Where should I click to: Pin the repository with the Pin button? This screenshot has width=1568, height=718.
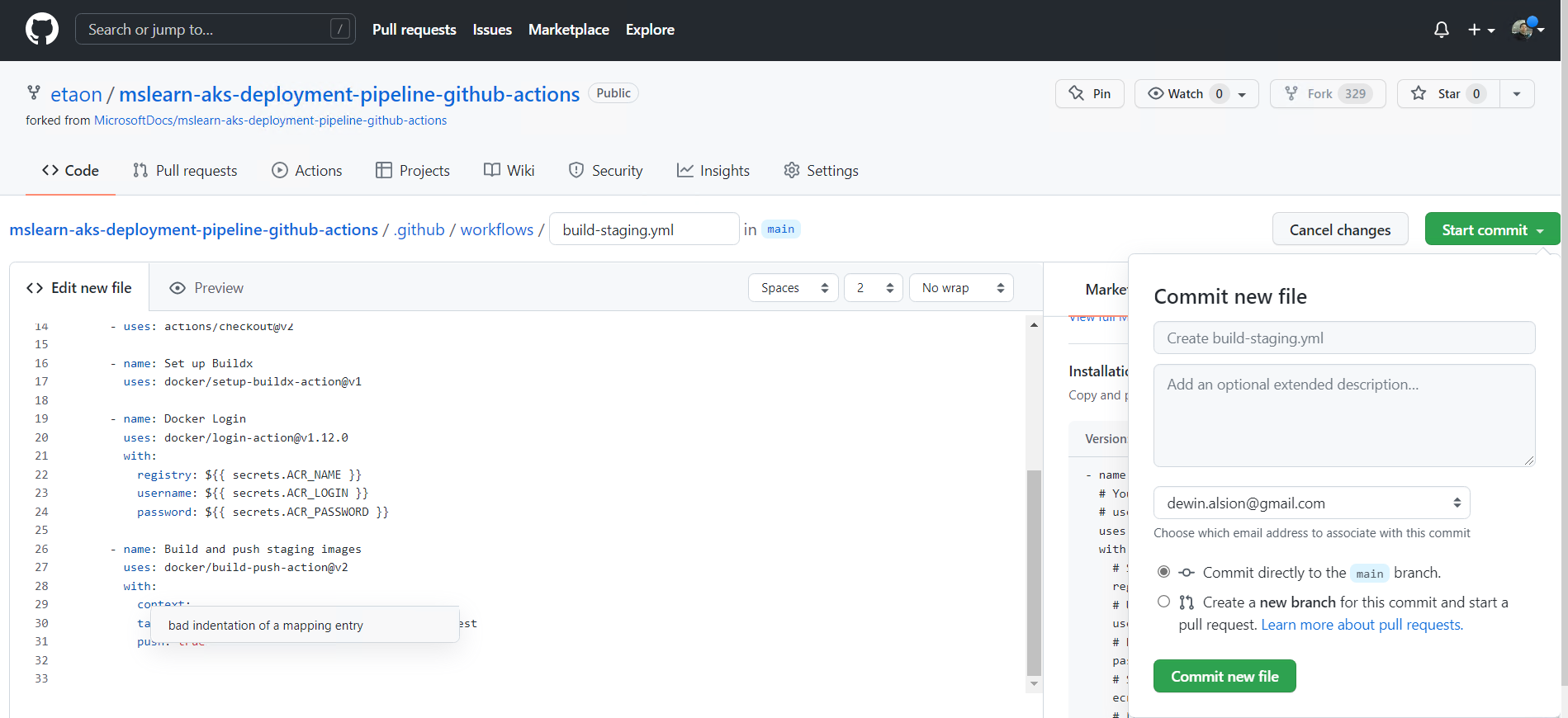point(1089,93)
